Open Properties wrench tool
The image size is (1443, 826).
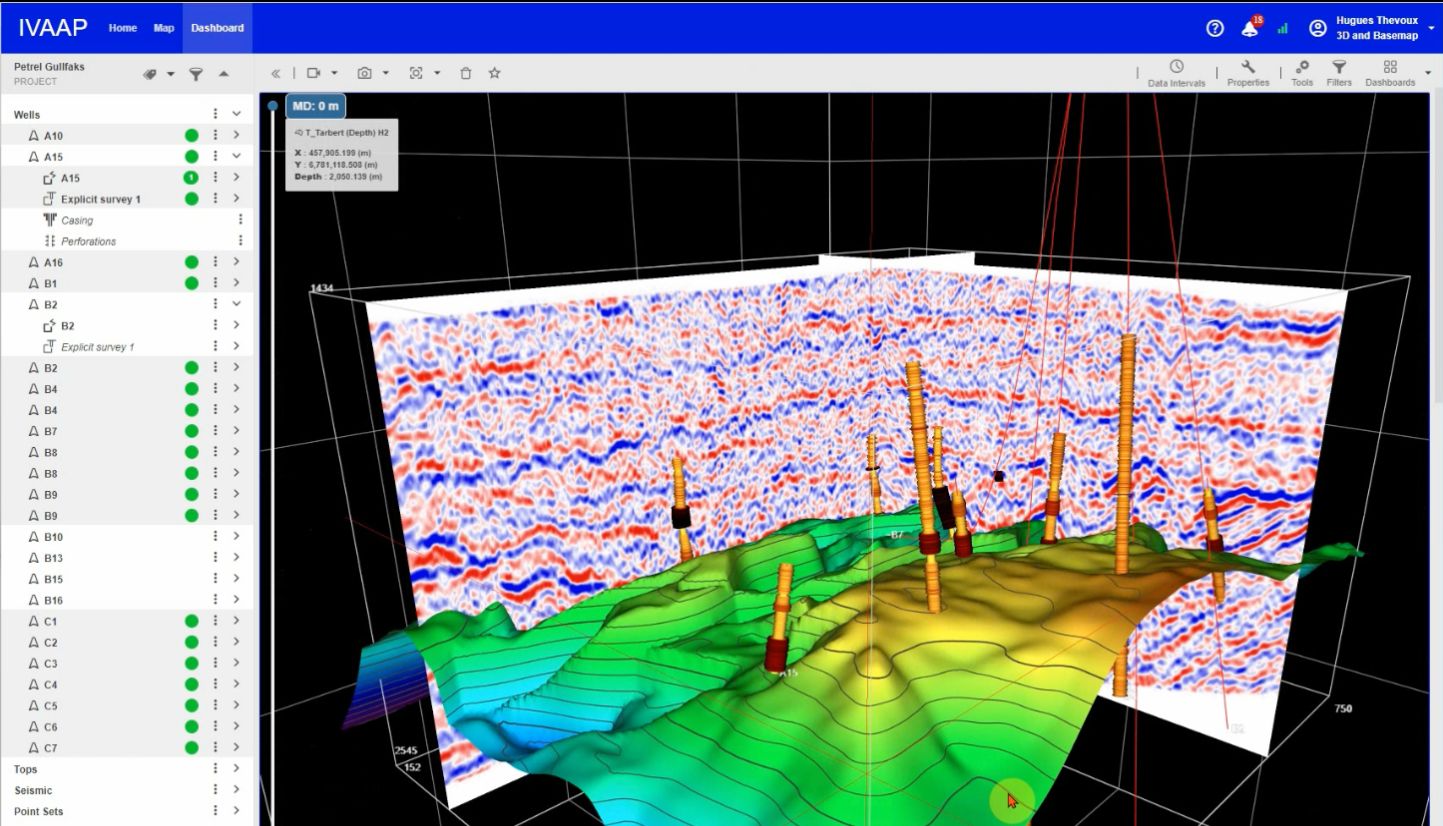point(1248,67)
